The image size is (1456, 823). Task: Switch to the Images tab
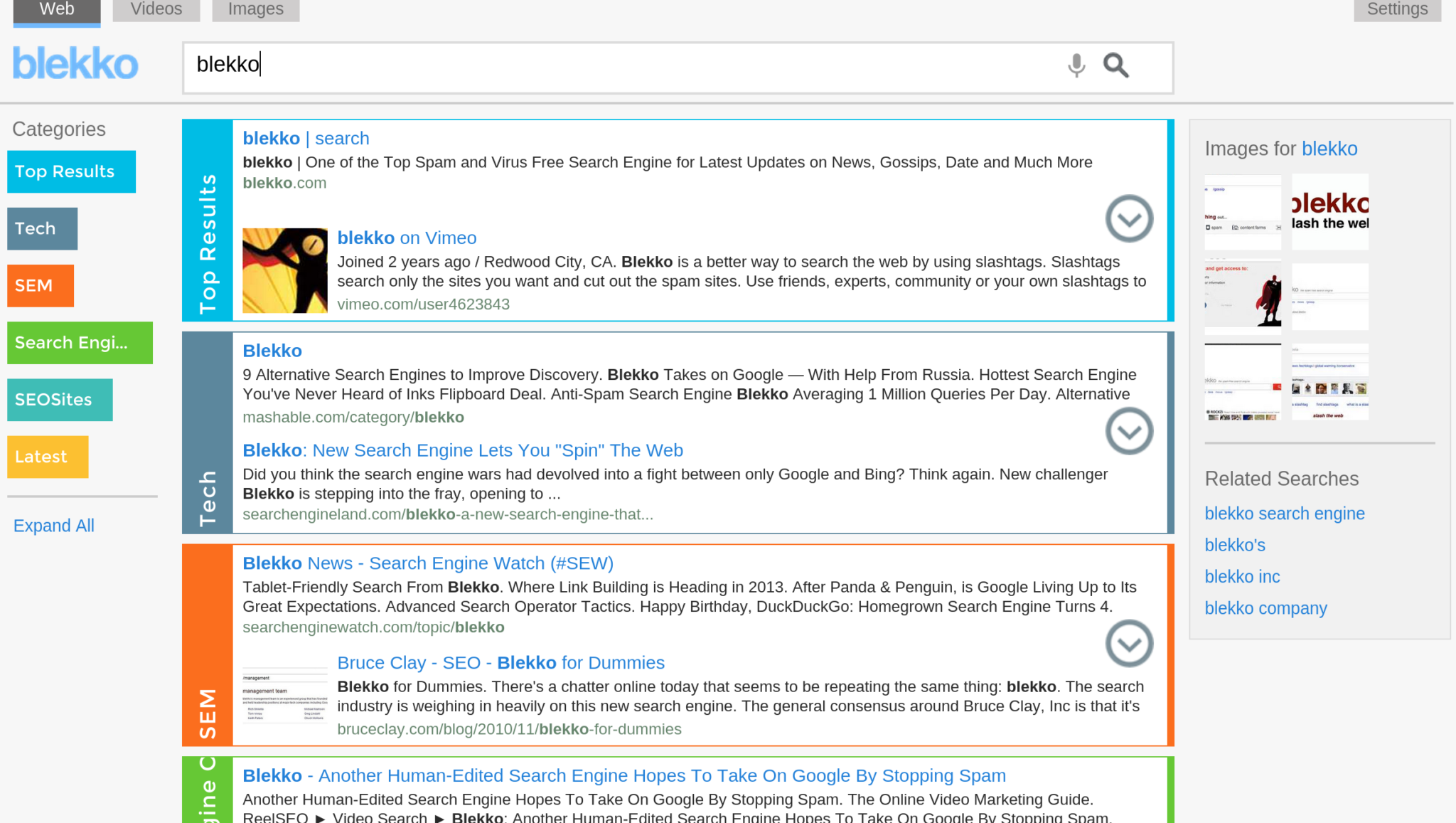pyautogui.click(x=255, y=10)
